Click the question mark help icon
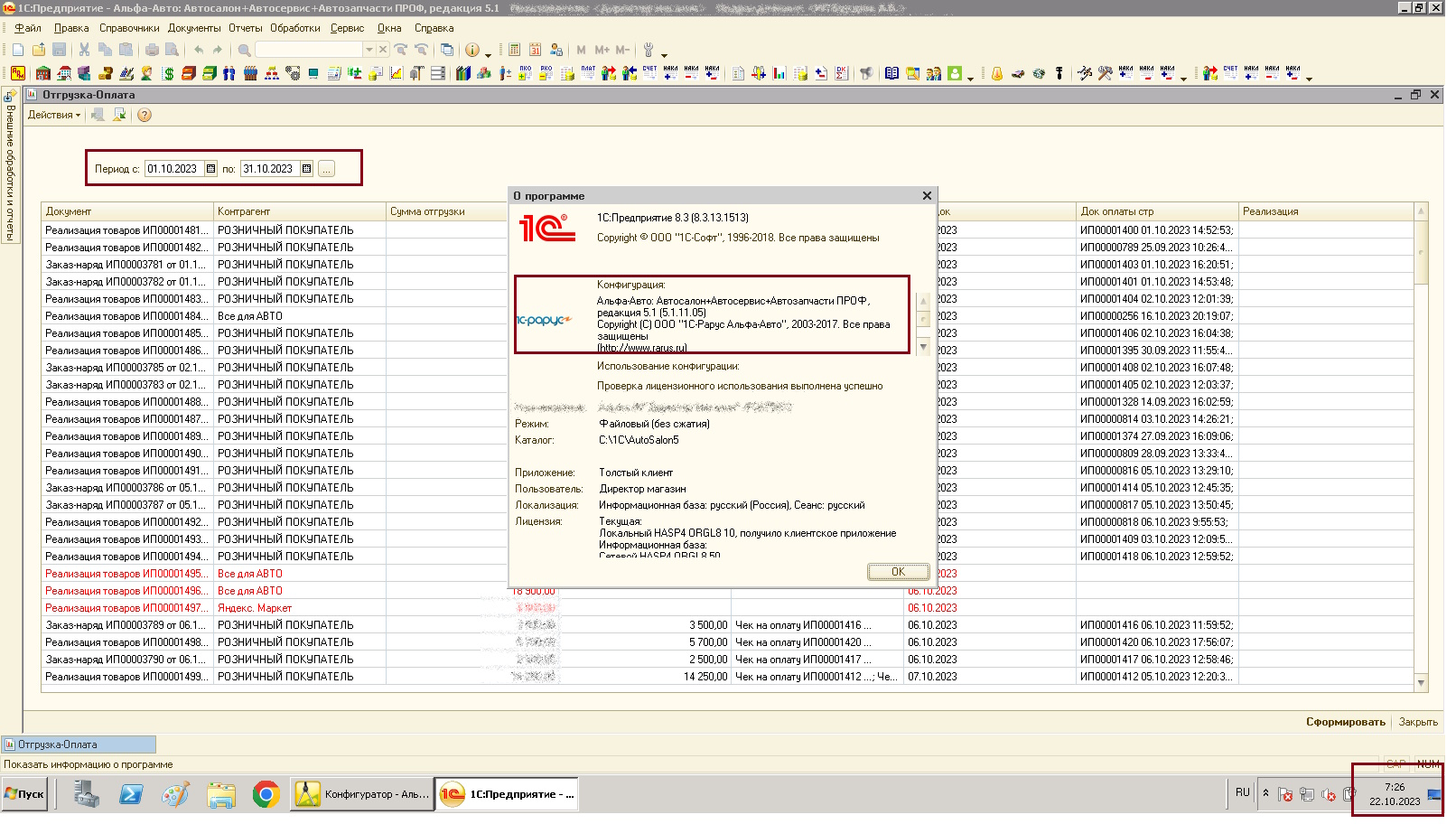 (145, 115)
